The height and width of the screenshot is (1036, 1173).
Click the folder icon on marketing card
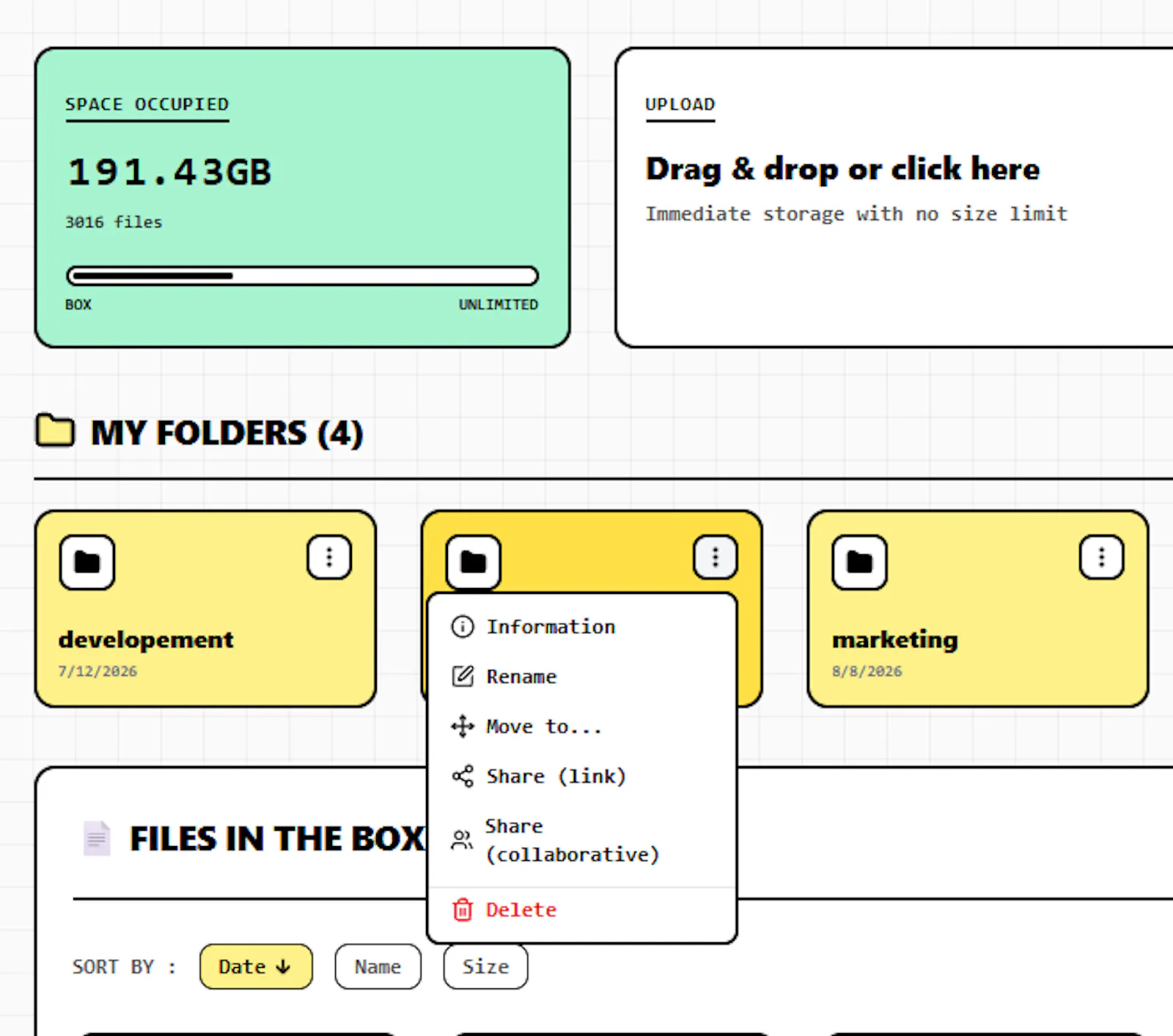click(x=860, y=562)
